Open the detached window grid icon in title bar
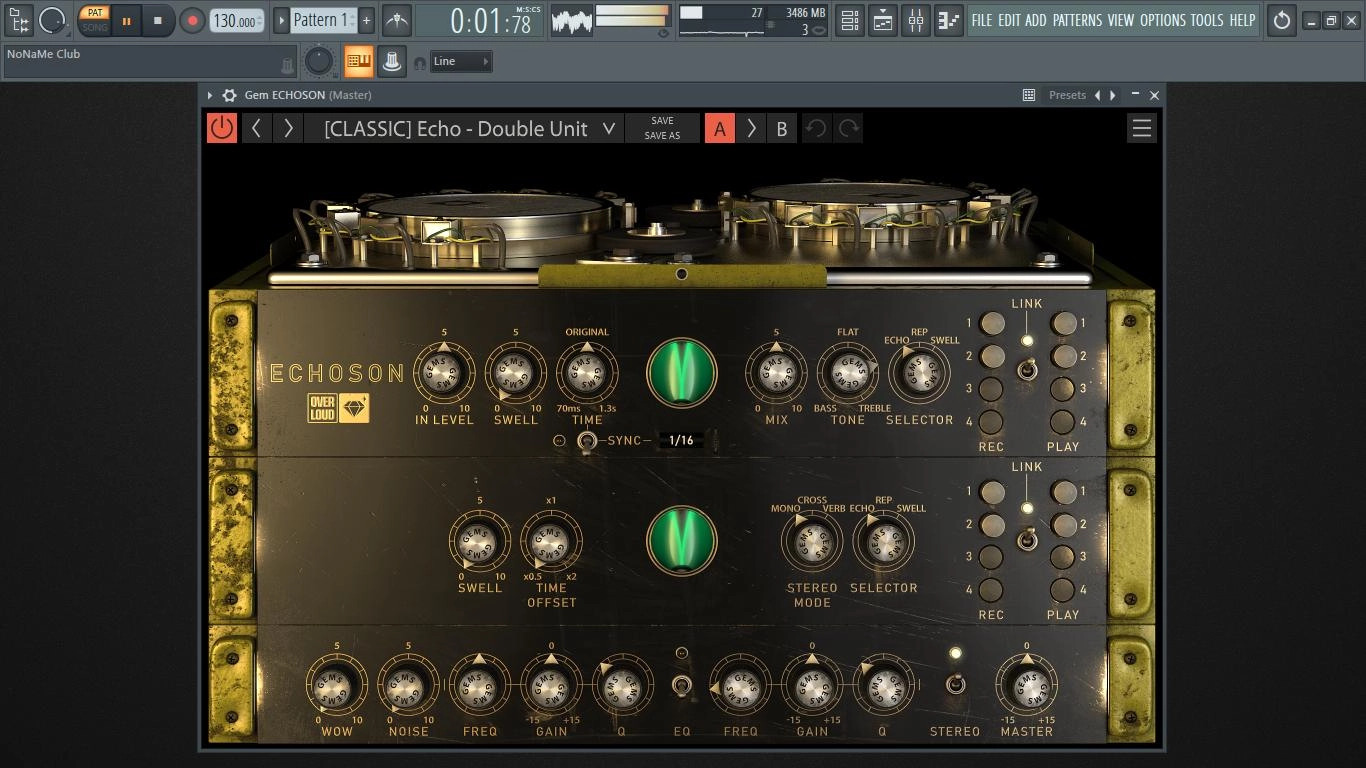 pos(1028,95)
